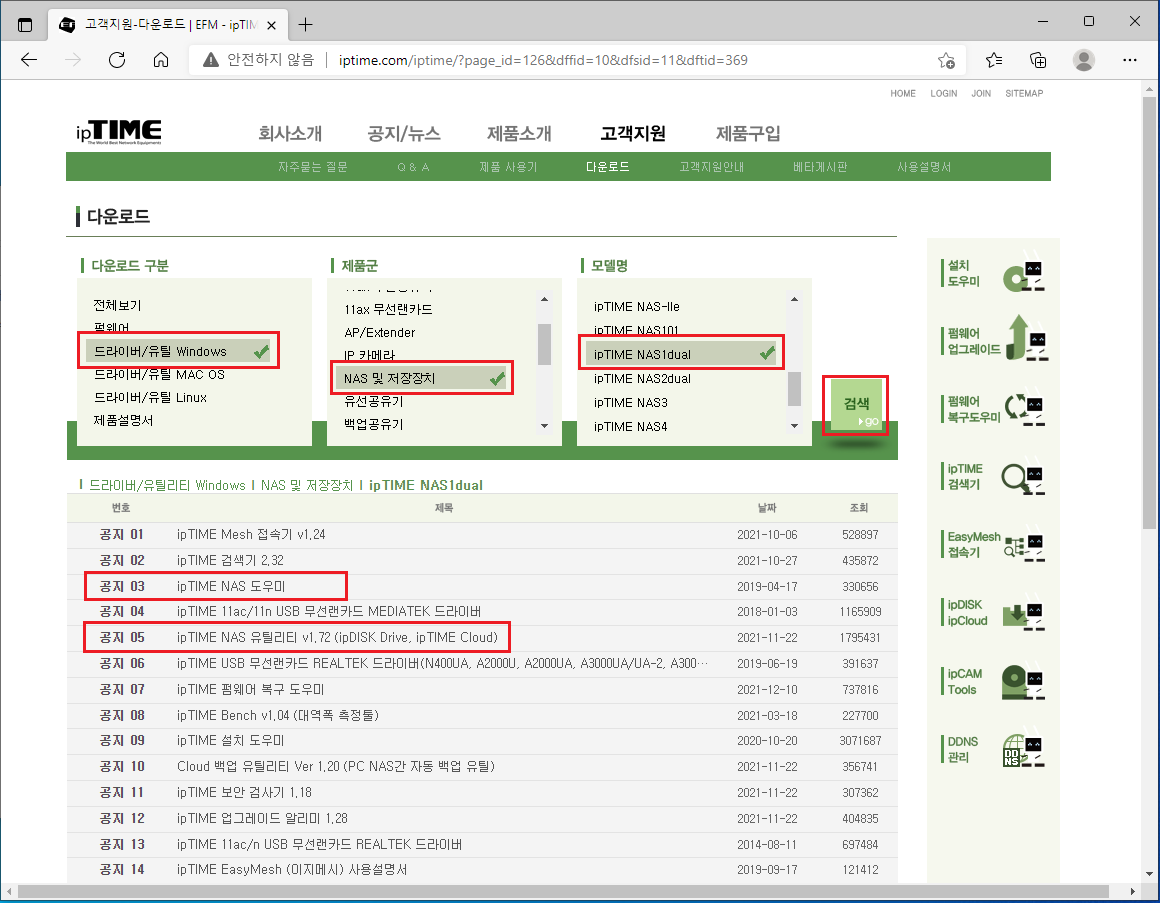
Task: Select 전체보기 download type
Action: tap(118, 305)
